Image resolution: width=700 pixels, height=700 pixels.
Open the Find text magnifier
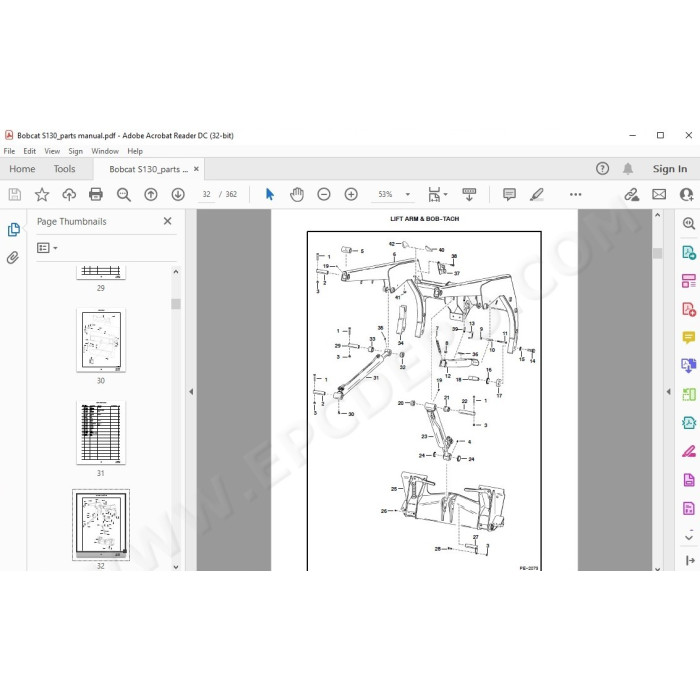pyautogui.click(x=124, y=195)
